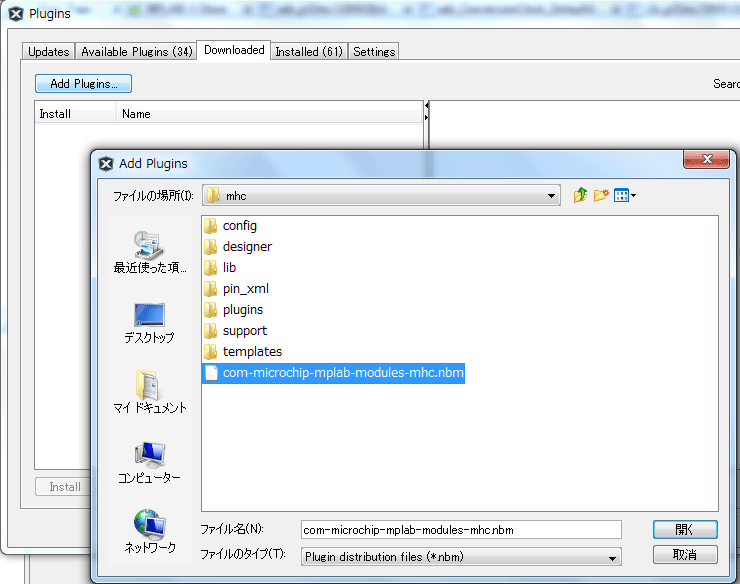Open My Documents sidebar shortcut

(x=149, y=392)
